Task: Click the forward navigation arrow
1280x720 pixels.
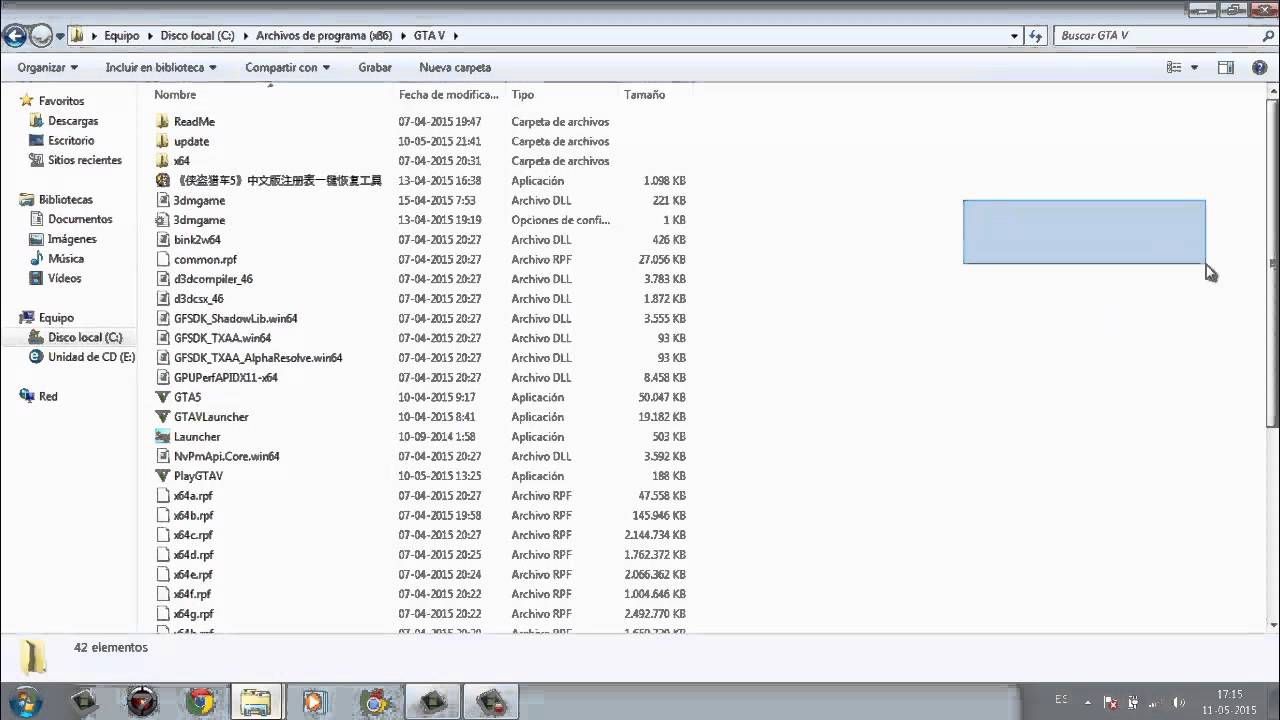Action: click(41, 36)
